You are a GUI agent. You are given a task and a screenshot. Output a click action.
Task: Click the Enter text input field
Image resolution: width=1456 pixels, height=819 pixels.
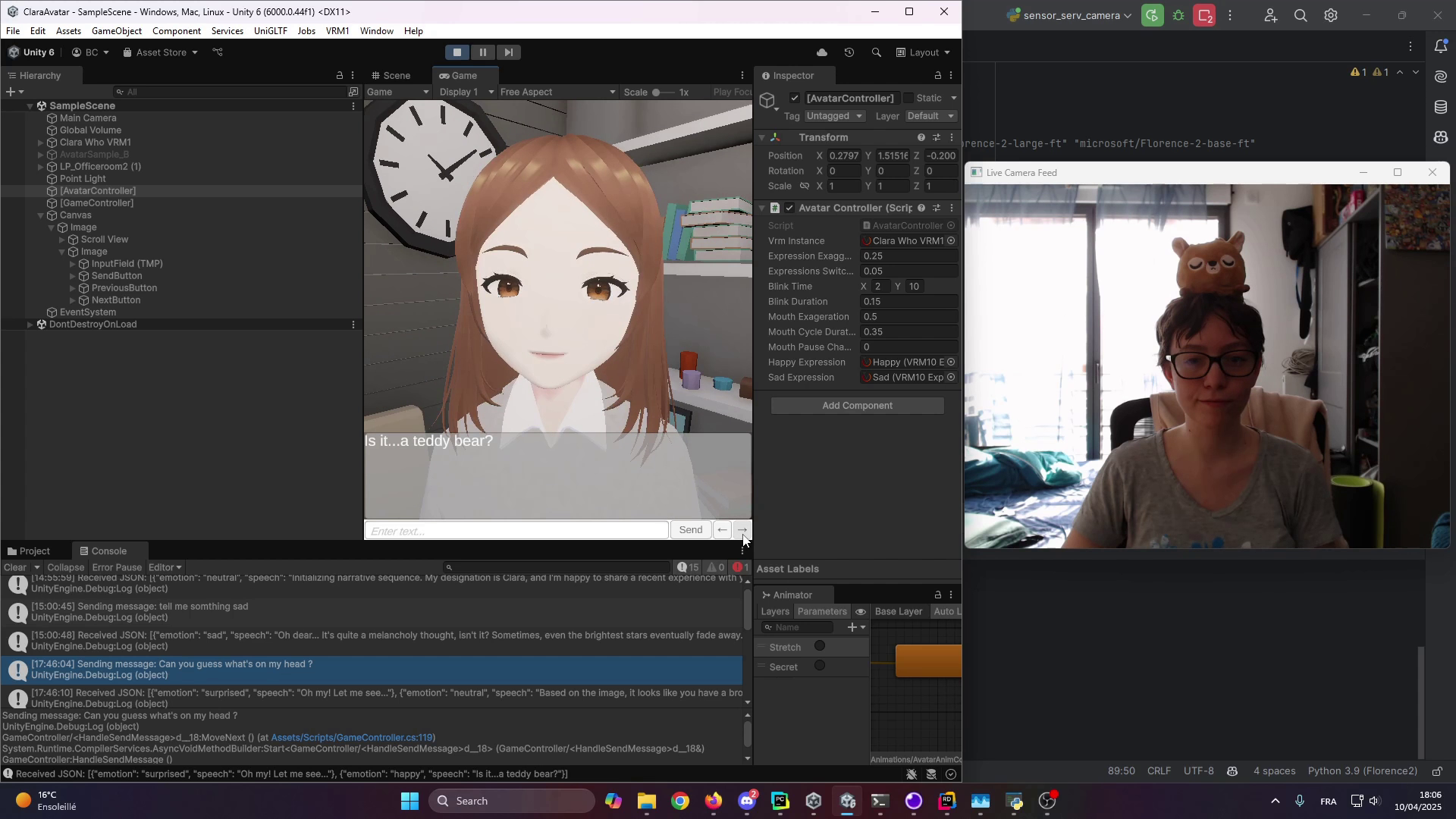click(516, 530)
